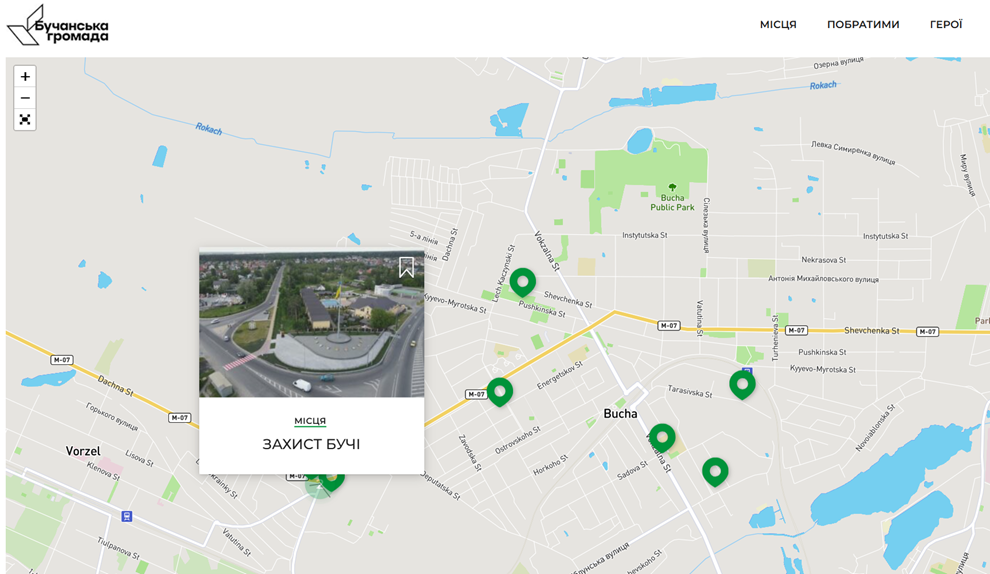The width and height of the screenshot is (990, 574).
Task: Bookmark the Захист Бучі card
Action: pyautogui.click(x=407, y=267)
